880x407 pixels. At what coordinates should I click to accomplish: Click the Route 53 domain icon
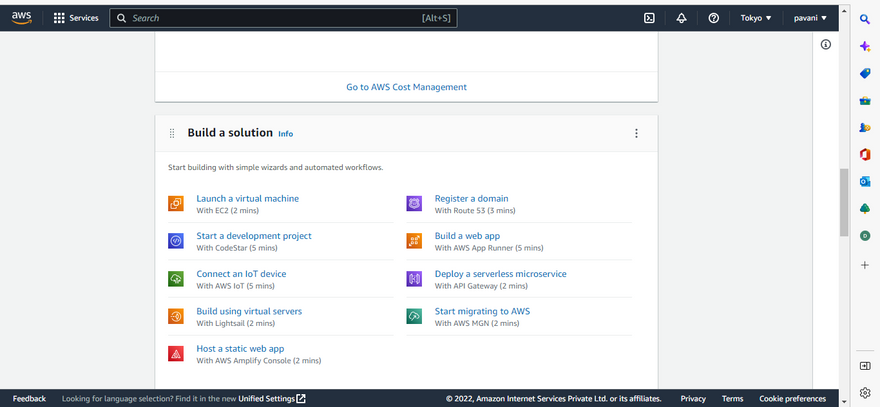pyautogui.click(x=414, y=204)
